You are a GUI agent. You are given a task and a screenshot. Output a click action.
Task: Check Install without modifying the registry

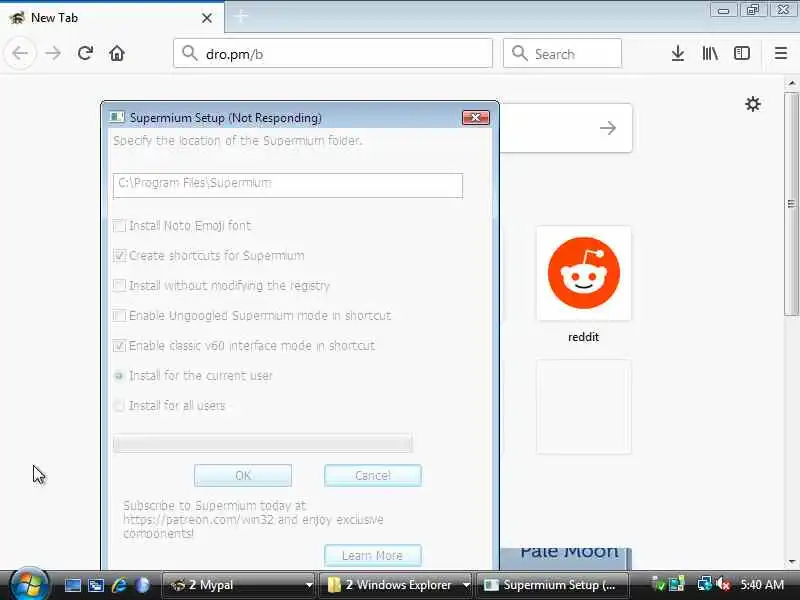119,285
